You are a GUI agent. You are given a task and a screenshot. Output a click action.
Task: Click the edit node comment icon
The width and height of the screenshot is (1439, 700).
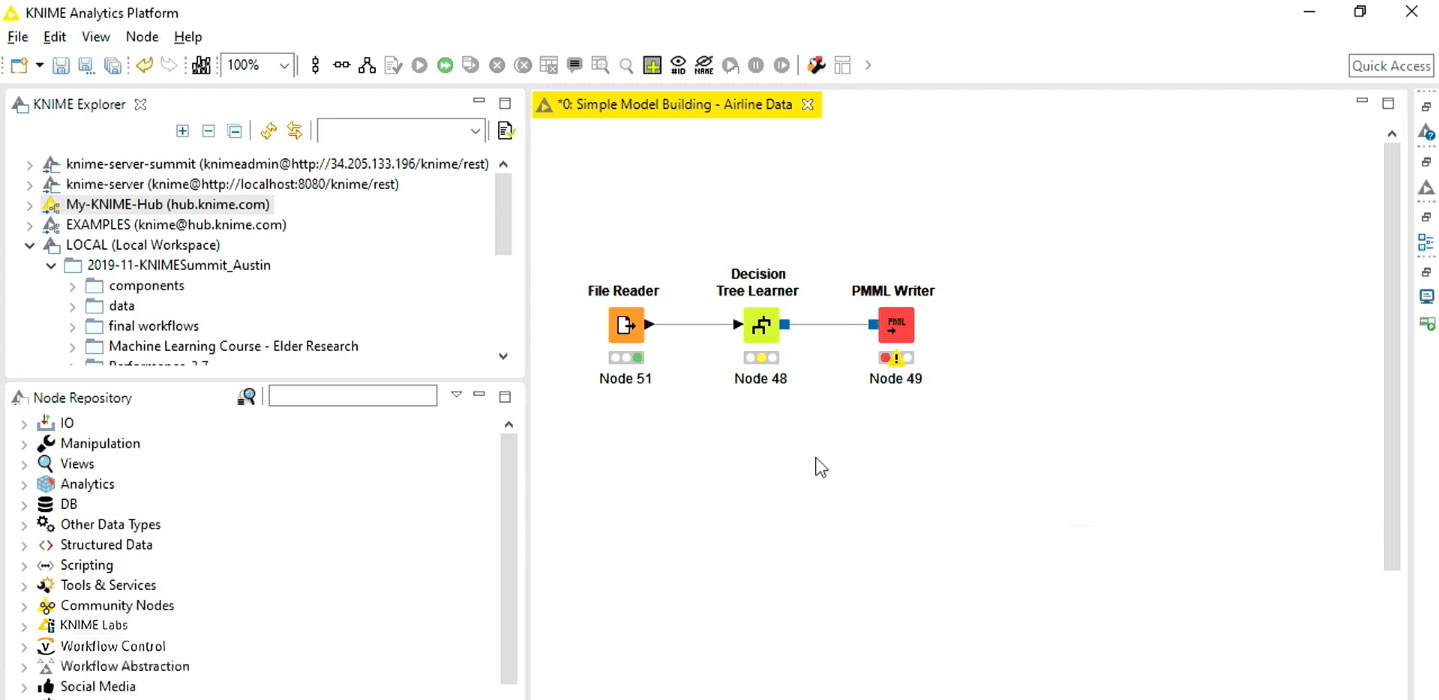[x=575, y=65]
